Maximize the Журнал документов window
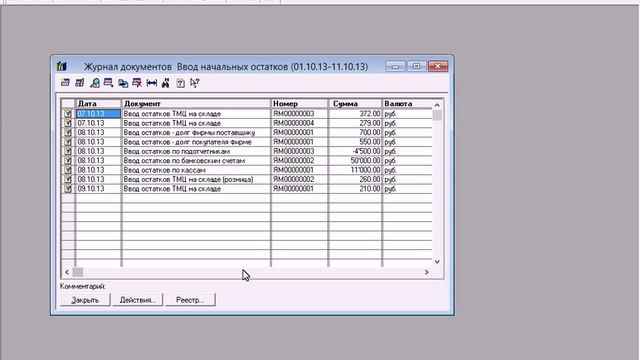The image size is (640, 360). [x=416, y=66]
